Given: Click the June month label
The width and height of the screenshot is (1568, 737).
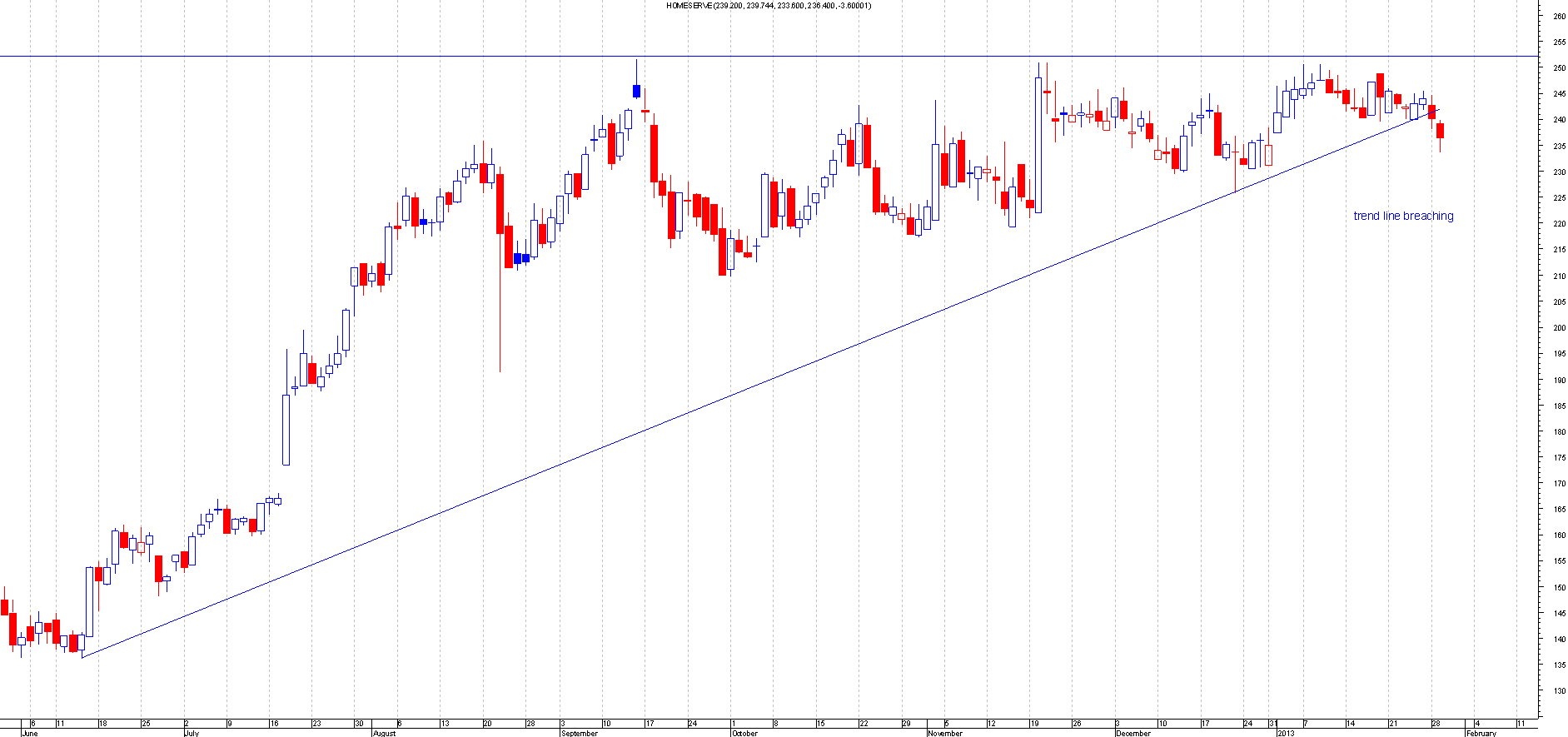Looking at the screenshot, I should click(29, 734).
